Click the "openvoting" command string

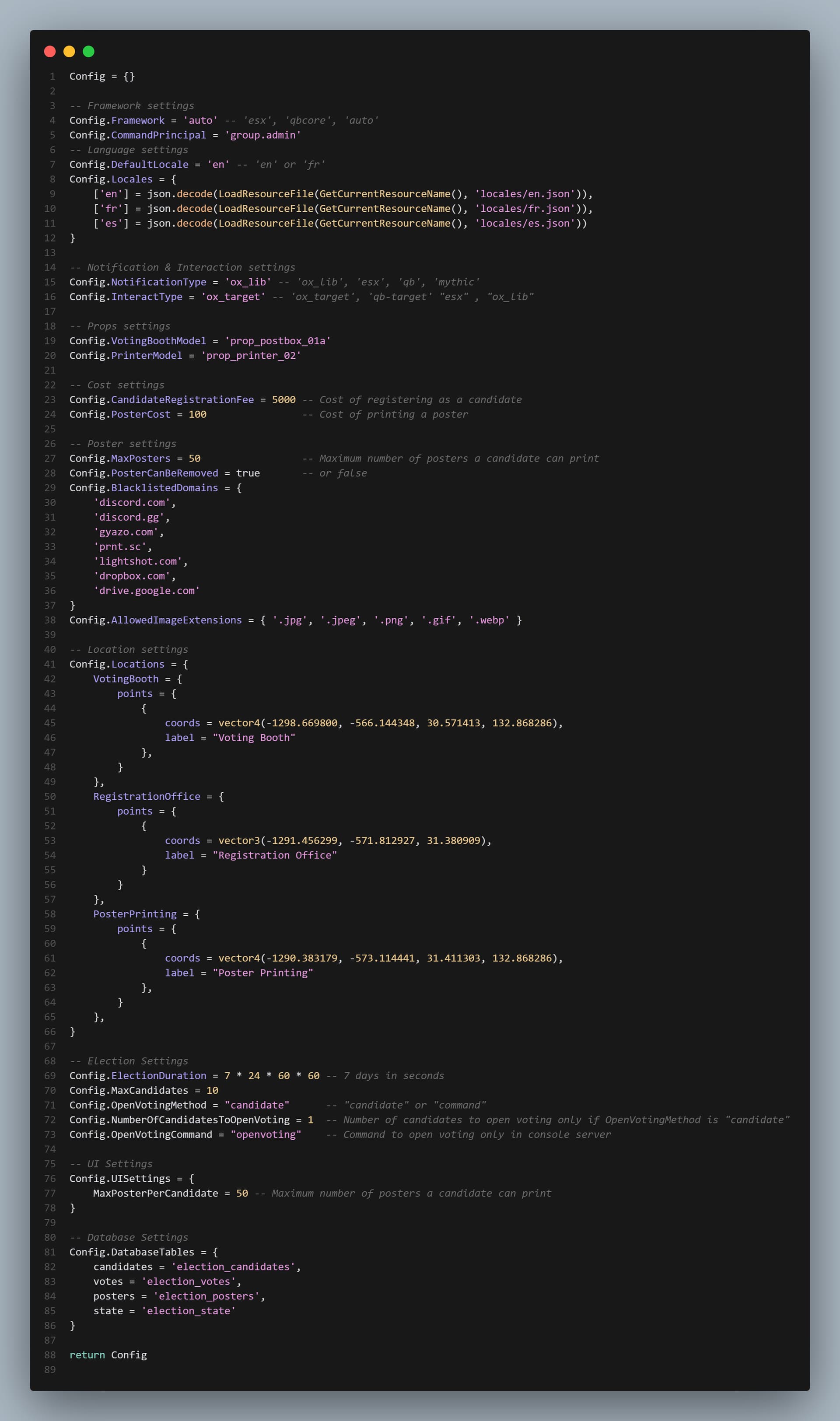(x=266, y=1135)
